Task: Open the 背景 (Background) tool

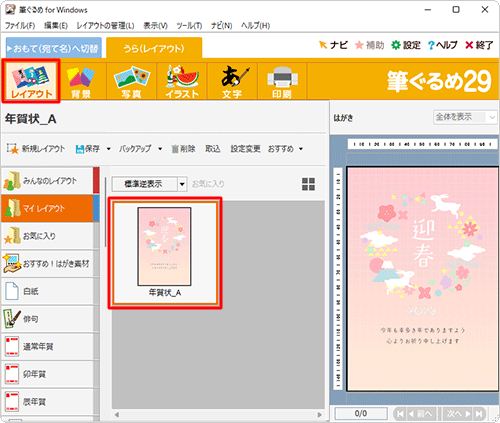Action: click(81, 82)
